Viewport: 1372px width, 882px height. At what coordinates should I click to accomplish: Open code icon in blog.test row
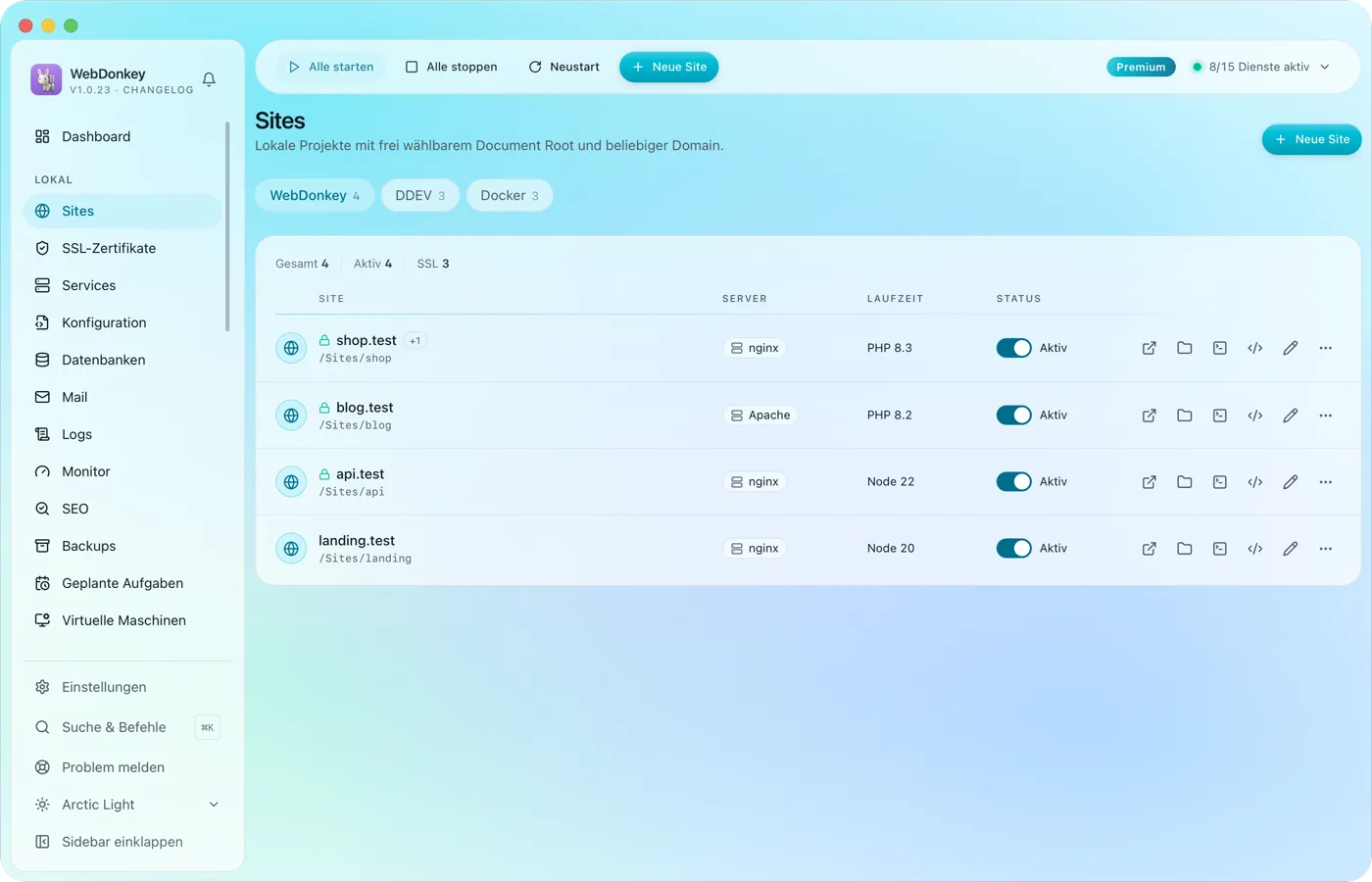tap(1255, 416)
